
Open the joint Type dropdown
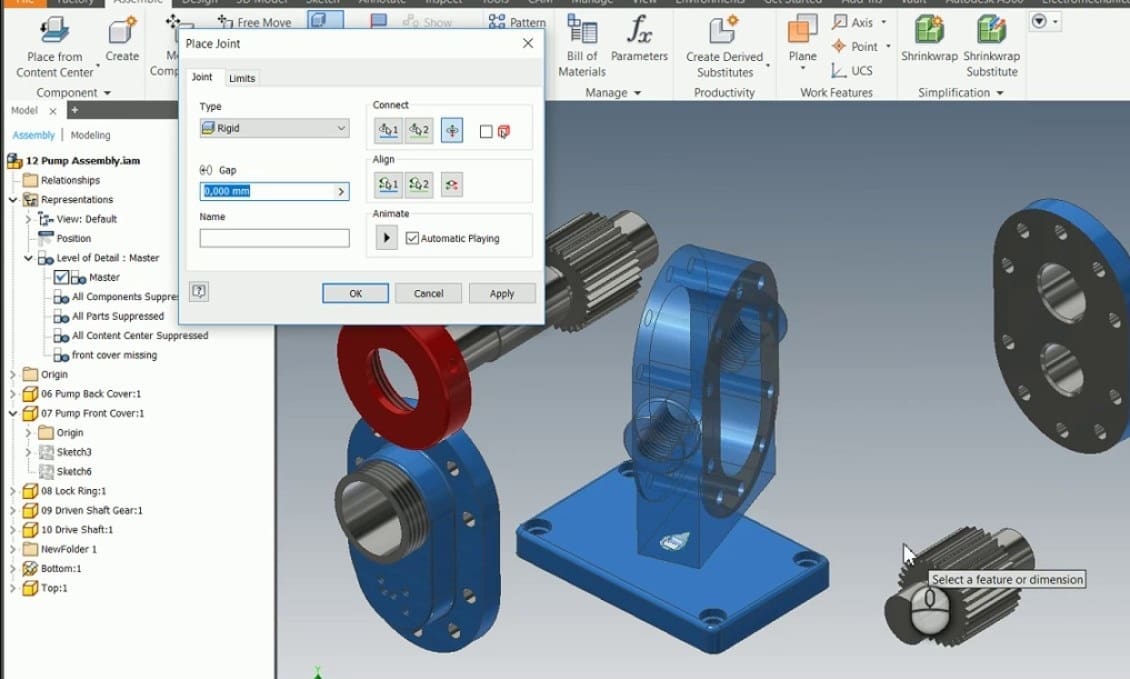[x=275, y=128]
